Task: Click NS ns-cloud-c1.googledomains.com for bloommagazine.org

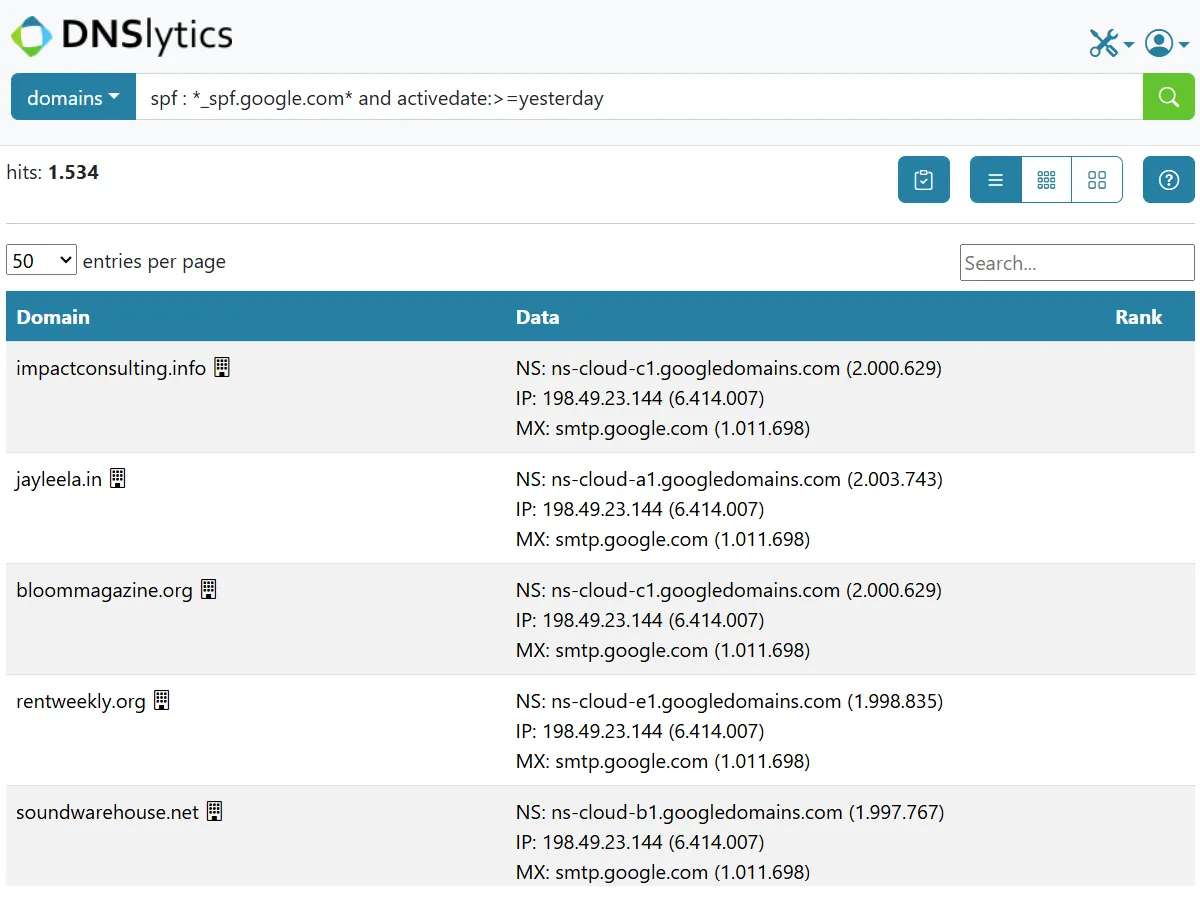Action: [x=695, y=590]
